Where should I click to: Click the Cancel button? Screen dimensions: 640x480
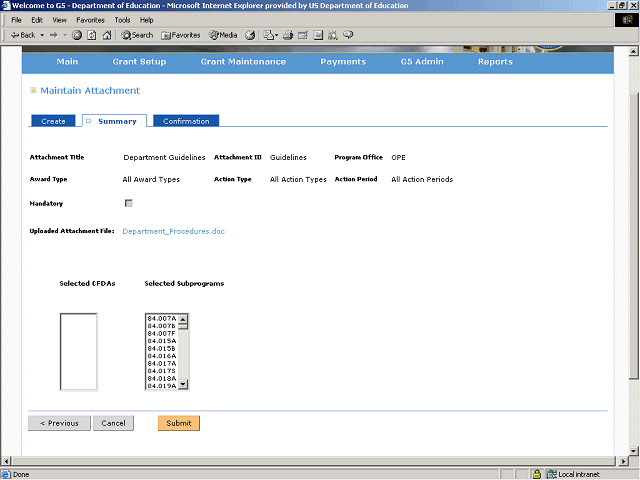(x=113, y=423)
